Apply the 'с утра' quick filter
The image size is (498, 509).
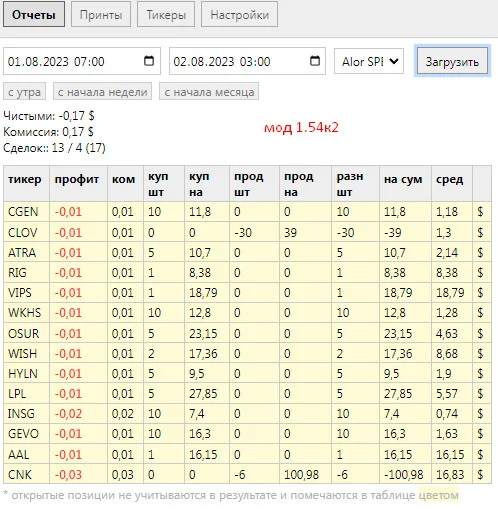tap(24, 92)
